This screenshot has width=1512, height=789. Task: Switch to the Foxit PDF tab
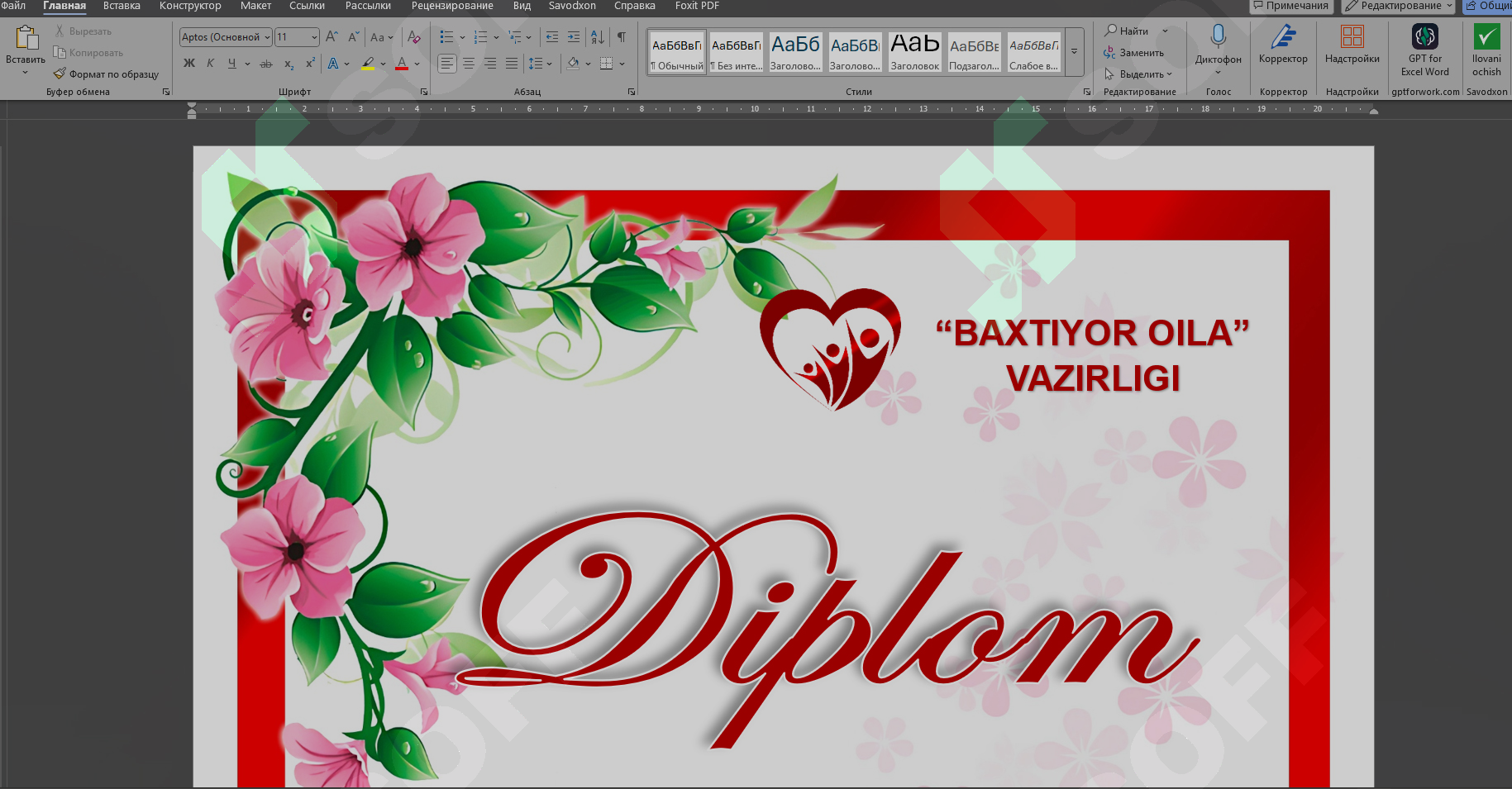pos(697,6)
